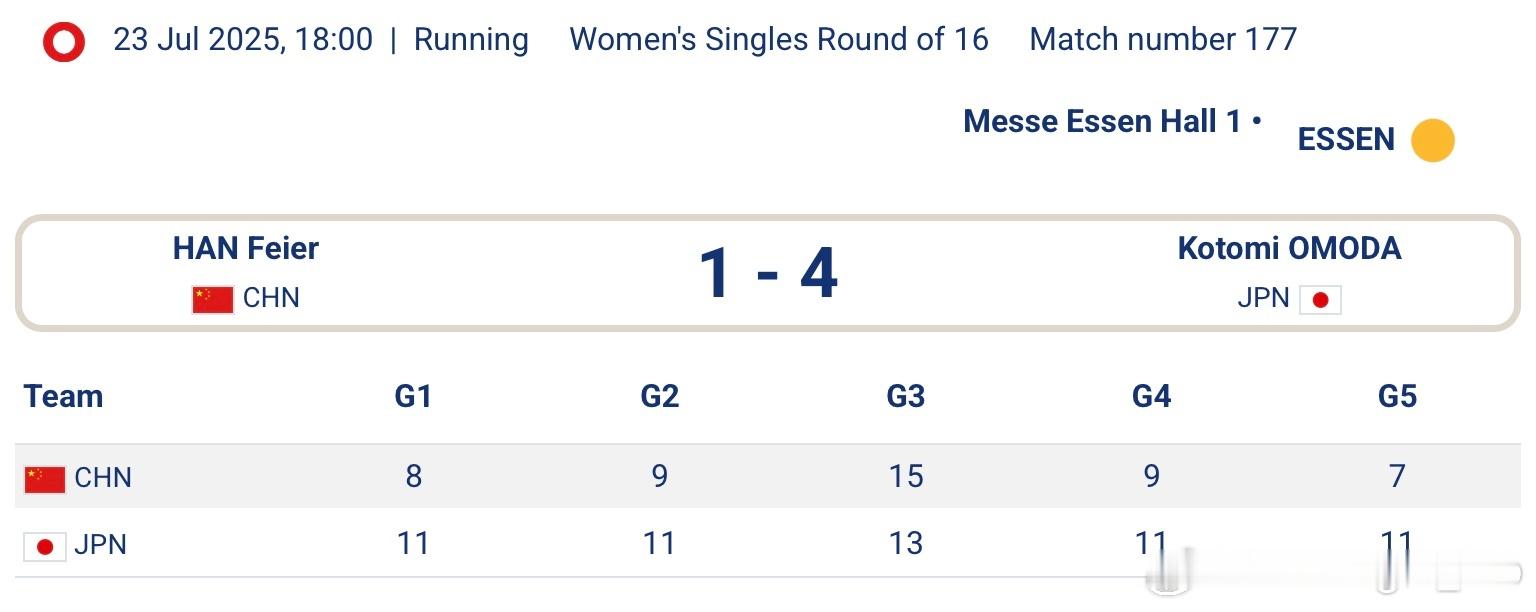
Task: Open HAN Feier player name
Action: point(246,248)
